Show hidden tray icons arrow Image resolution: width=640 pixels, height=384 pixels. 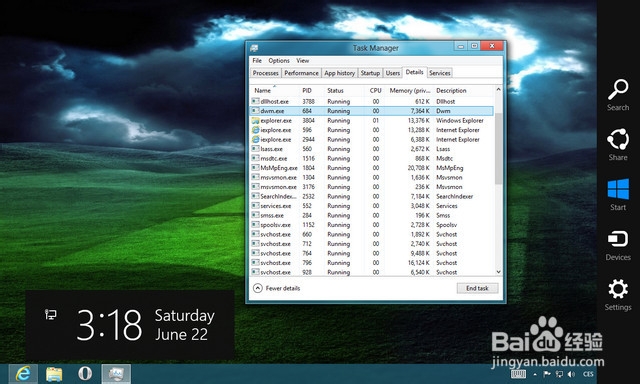pos(535,374)
